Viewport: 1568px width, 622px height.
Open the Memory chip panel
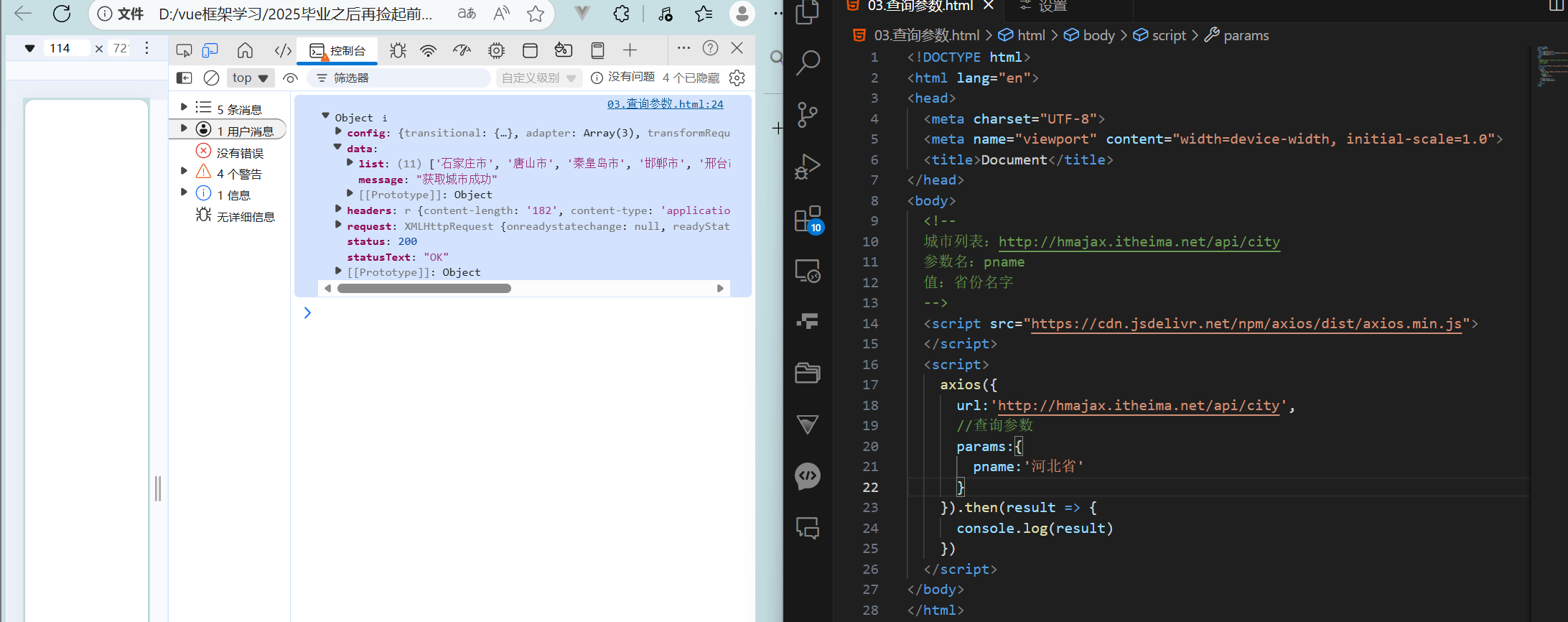496,50
